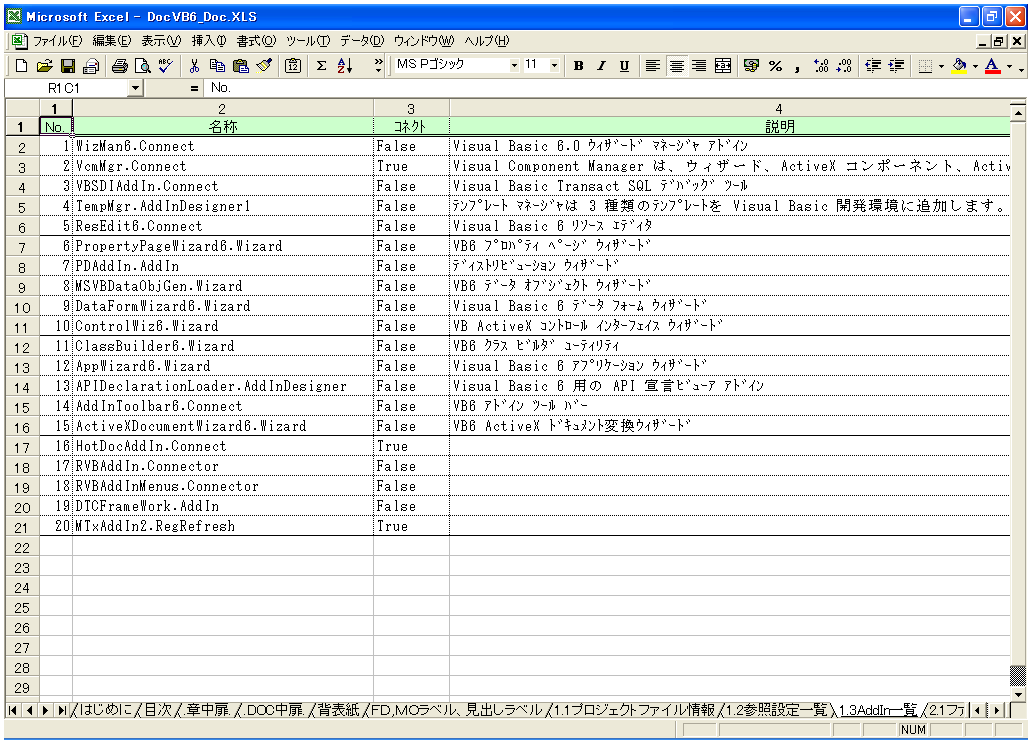
Task: Open the 書式(O) menu
Action: pyautogui.click(x=256, y=41)
